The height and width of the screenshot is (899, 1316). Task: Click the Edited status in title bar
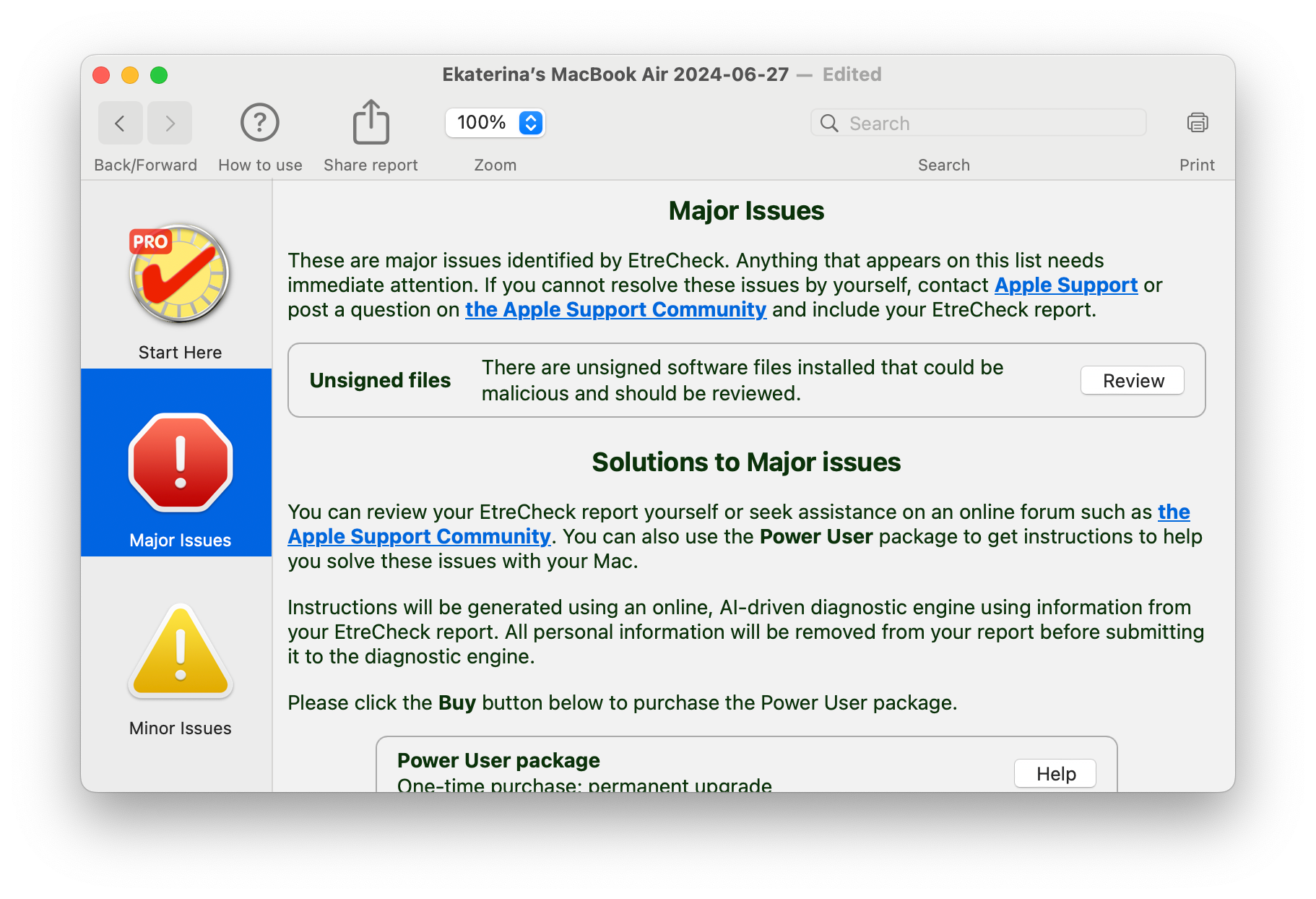(x=852, y=74)
